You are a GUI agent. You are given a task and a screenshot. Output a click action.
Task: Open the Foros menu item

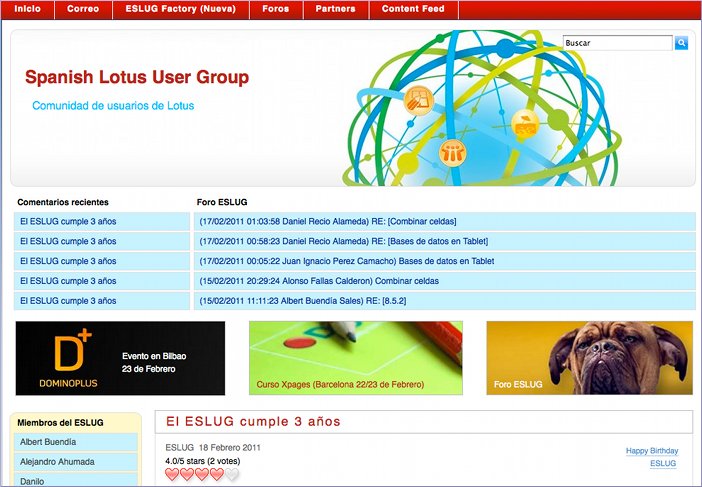coord(276,9)
